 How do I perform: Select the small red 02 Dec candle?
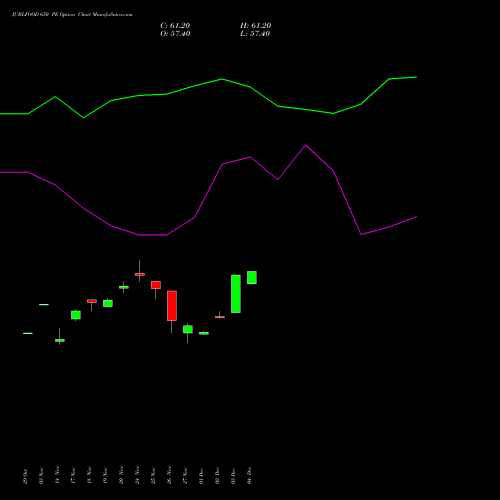click(220, 317)
